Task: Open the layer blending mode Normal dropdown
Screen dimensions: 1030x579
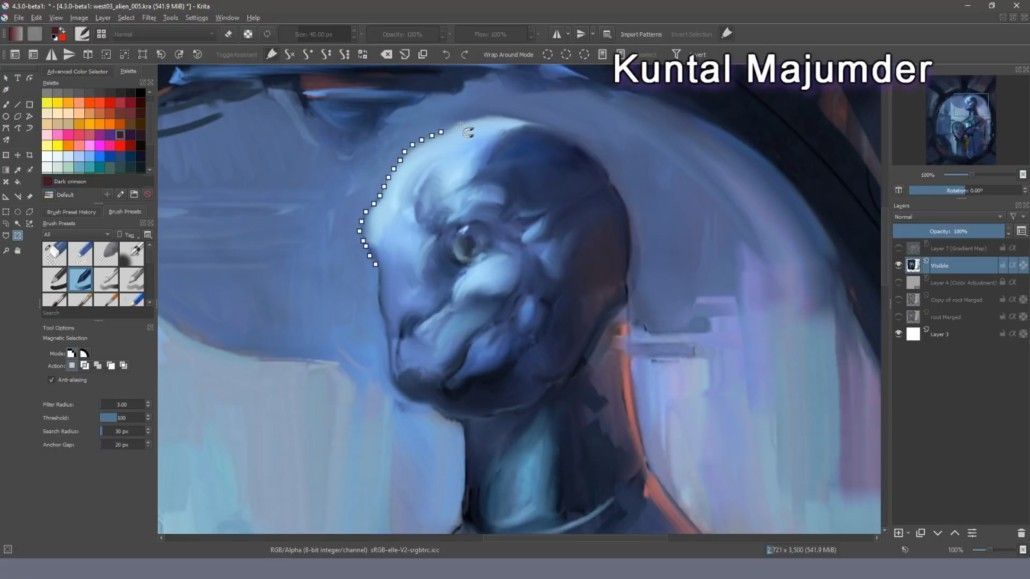Action: click(x=948, y=217)
